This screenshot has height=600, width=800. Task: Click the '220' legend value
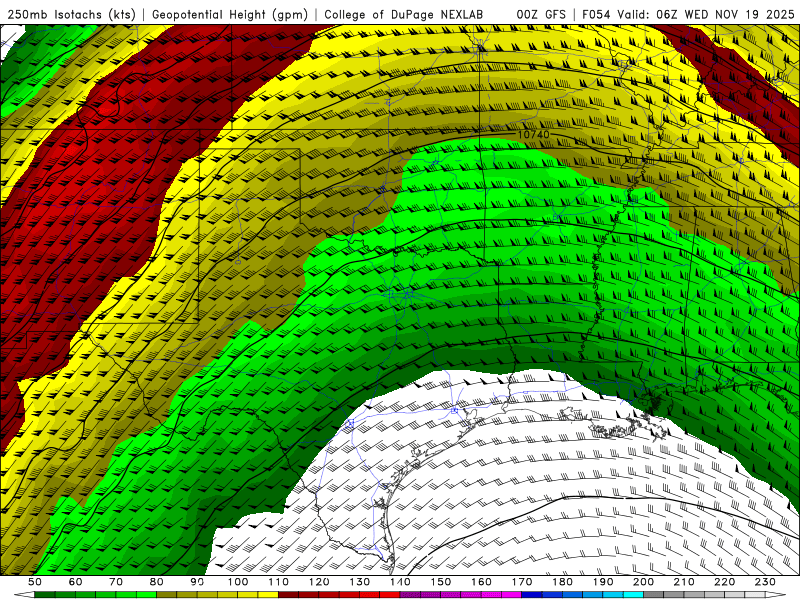tap(724, 582)
